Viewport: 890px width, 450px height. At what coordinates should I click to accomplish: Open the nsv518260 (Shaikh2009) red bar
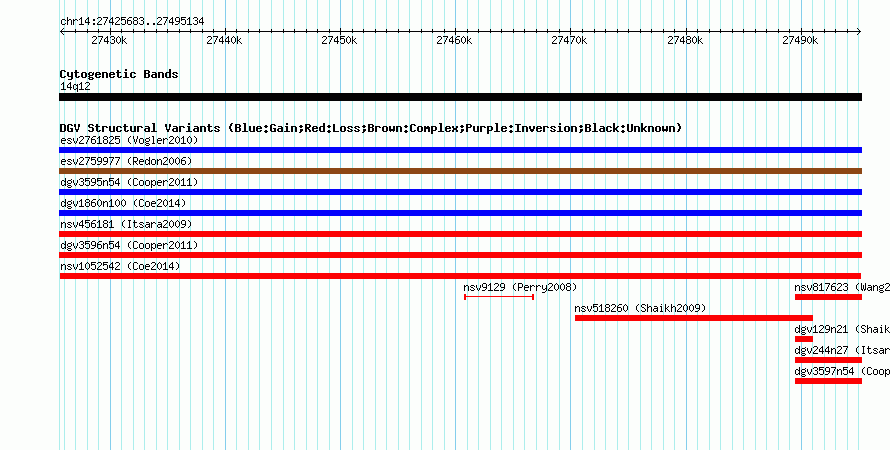tap(694, 318)
